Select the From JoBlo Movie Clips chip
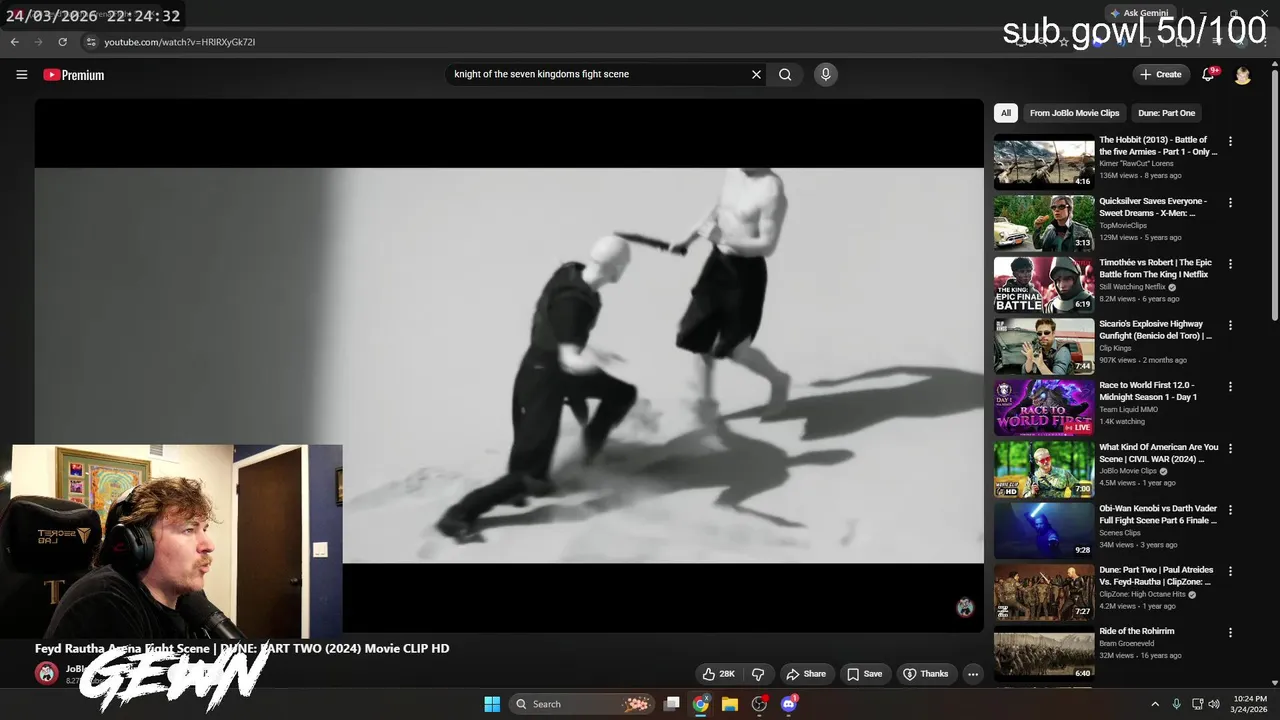This screenshot has height=720, width=1280. [x=1075, y=113]
